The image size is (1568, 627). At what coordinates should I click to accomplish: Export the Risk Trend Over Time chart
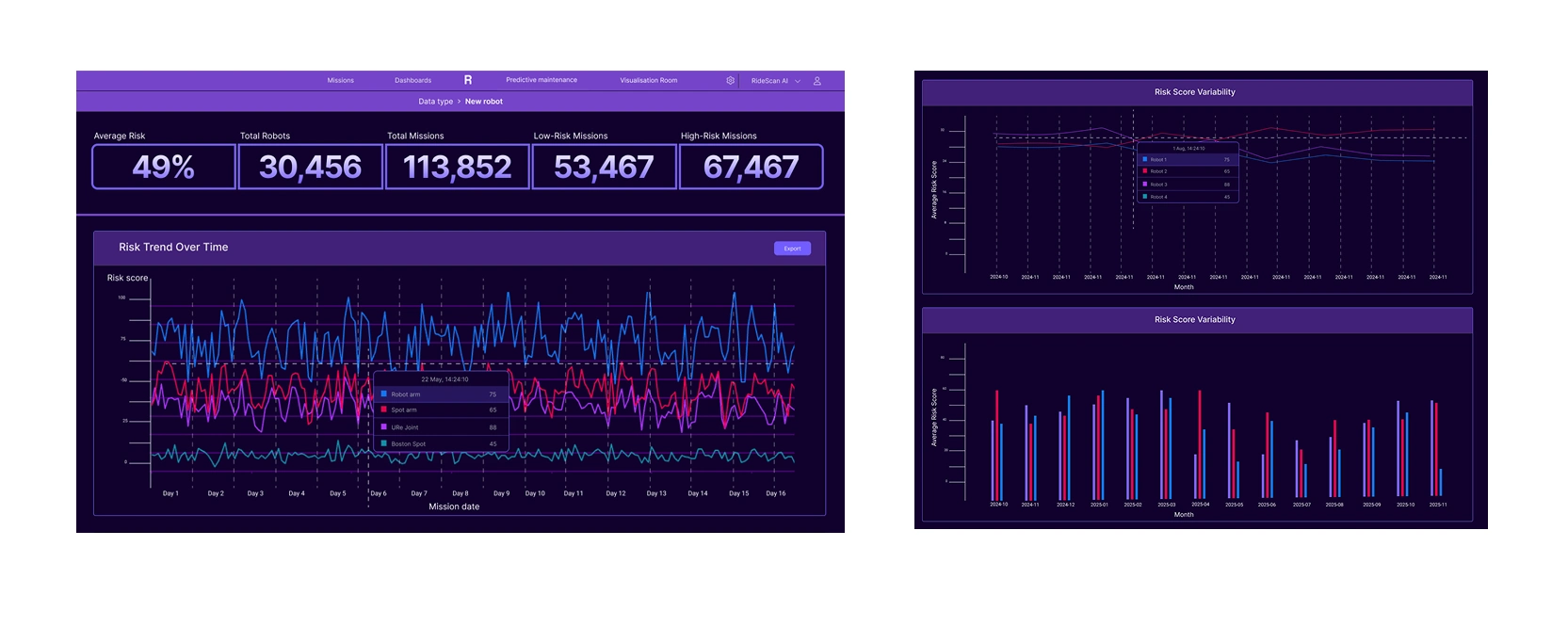pyautogui.click(x=792, y=249)
